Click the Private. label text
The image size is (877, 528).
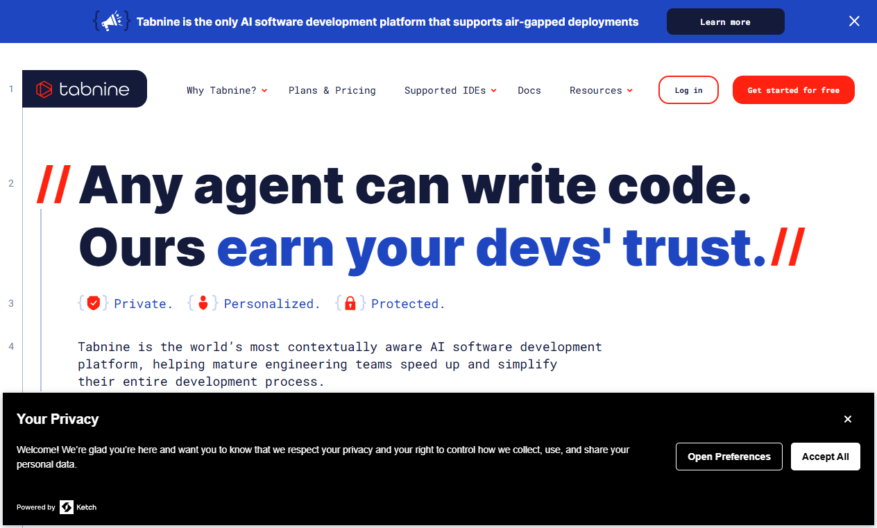point(143,304)
